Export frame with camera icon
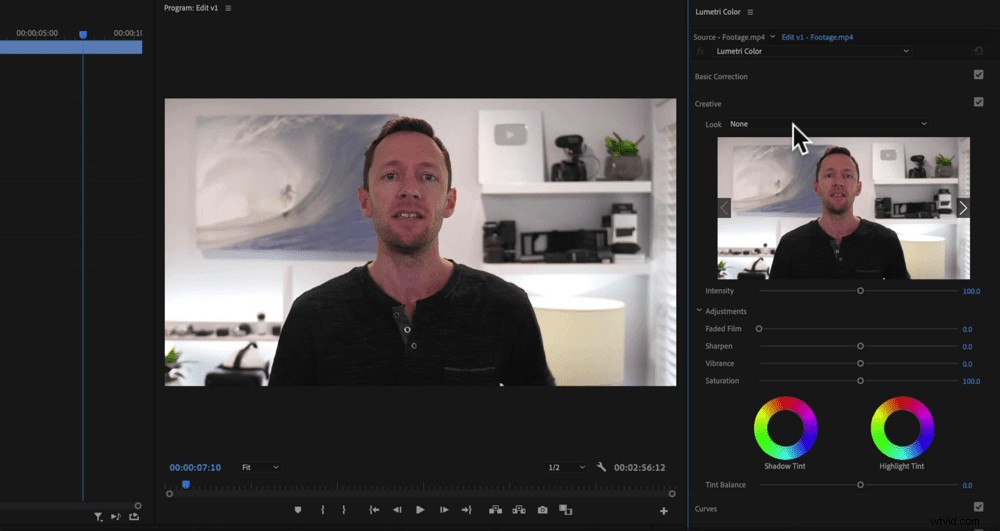Viewport: 1000px width, 531px height. (543, 510)
